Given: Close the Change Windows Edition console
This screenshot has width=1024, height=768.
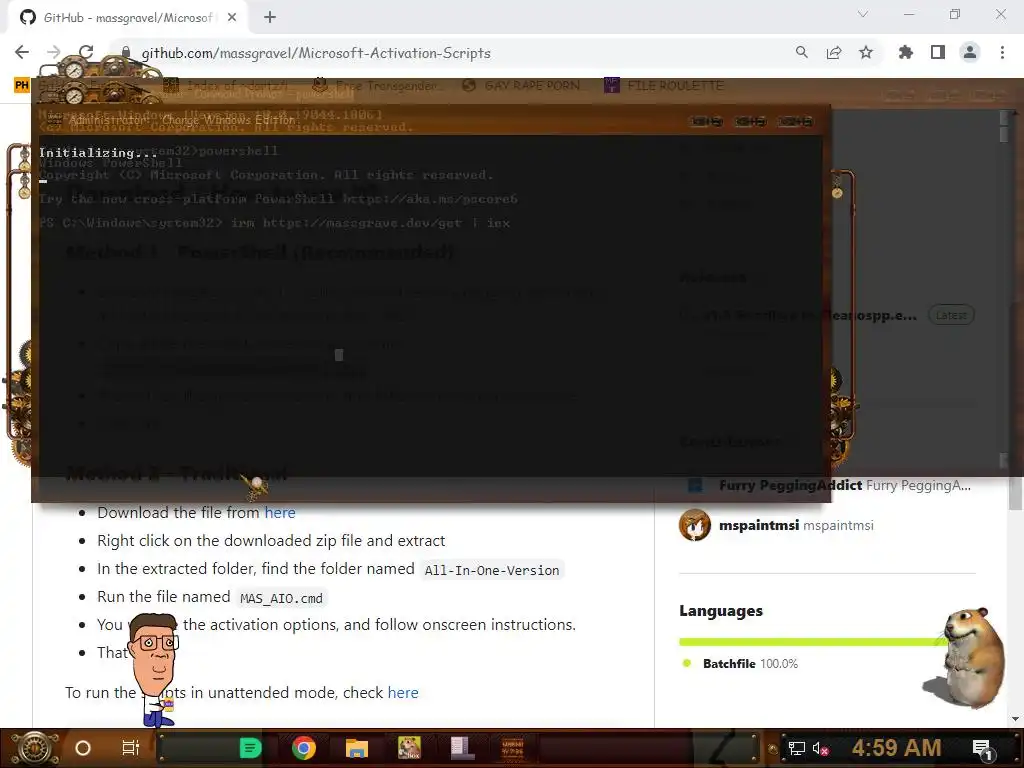Looking at the screenshot, I should tap(796, 121).
